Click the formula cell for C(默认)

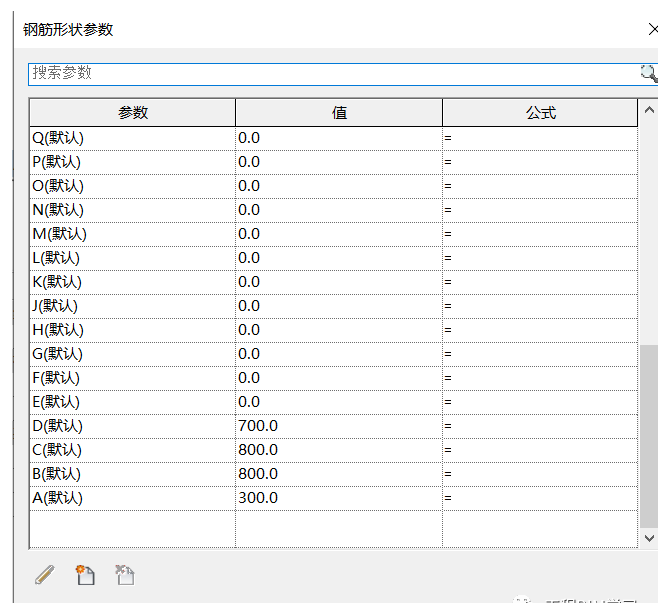[540, 450]
